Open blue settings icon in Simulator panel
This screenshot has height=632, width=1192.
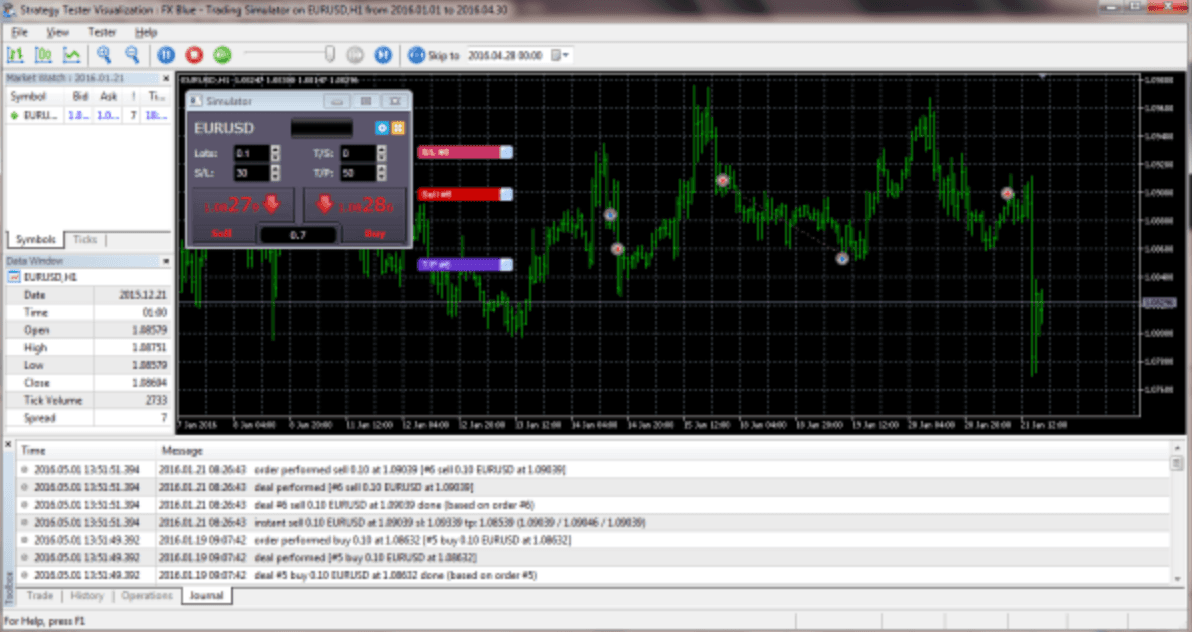pyautogui.click(x=381, y=128)
